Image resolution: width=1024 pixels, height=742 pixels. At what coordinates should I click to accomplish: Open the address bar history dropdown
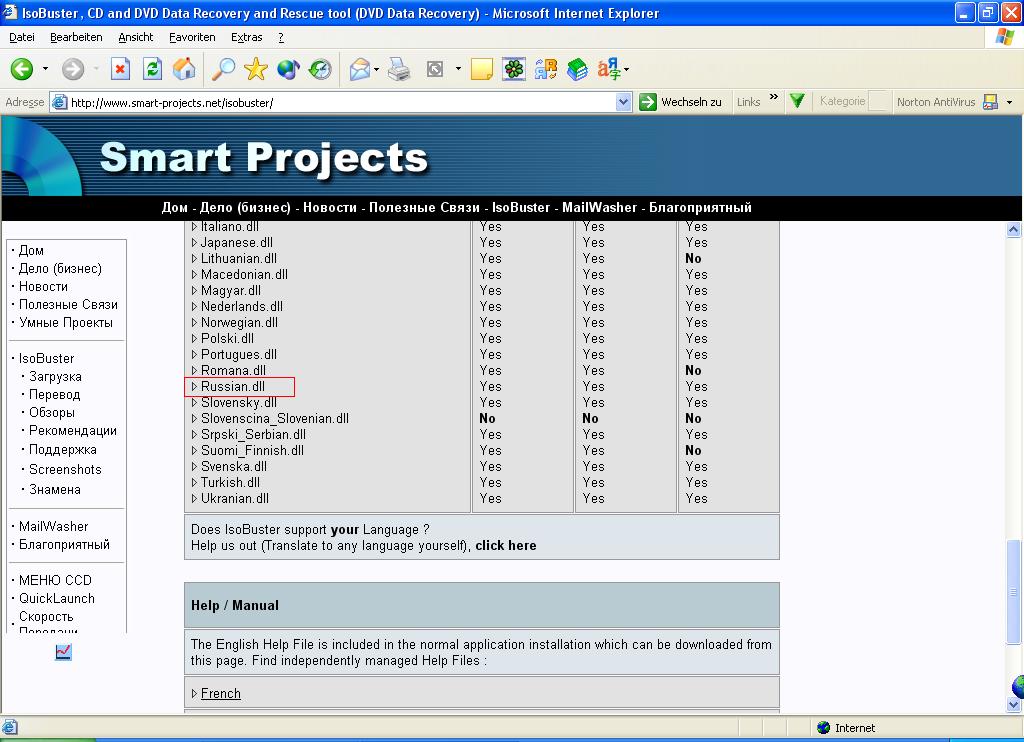624,103
